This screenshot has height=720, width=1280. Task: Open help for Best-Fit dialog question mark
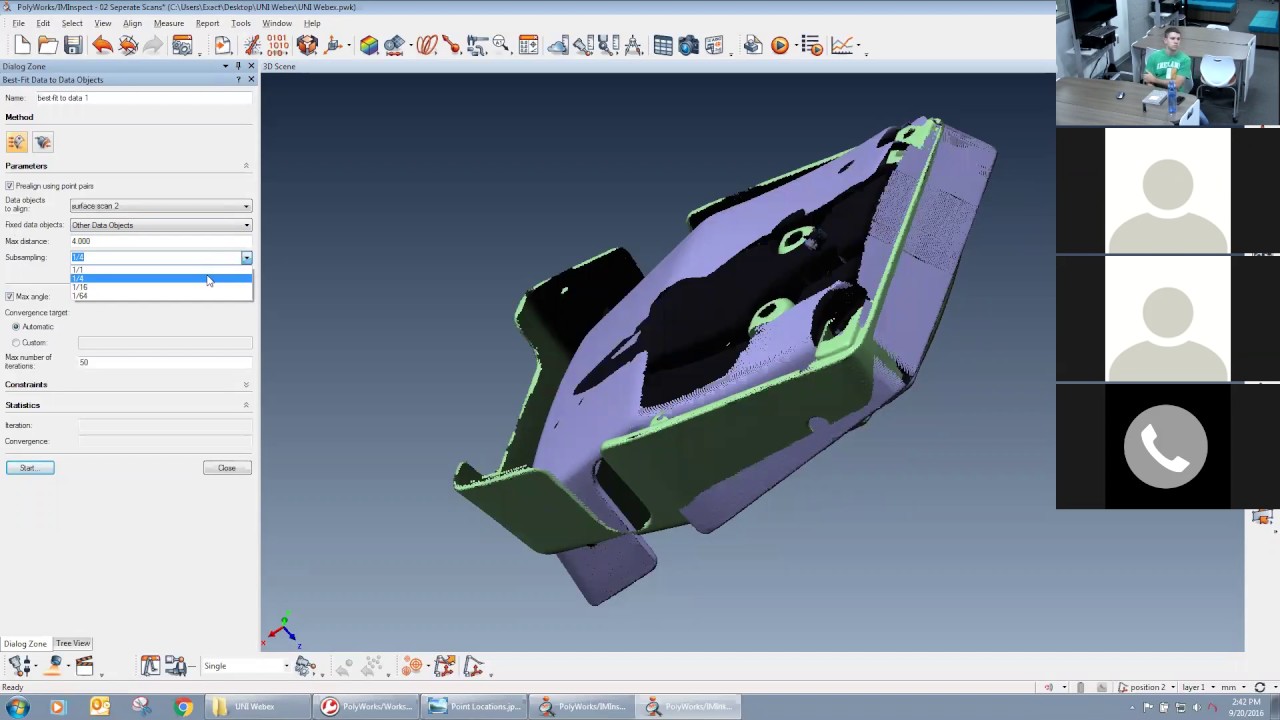[x=238, y=79]
